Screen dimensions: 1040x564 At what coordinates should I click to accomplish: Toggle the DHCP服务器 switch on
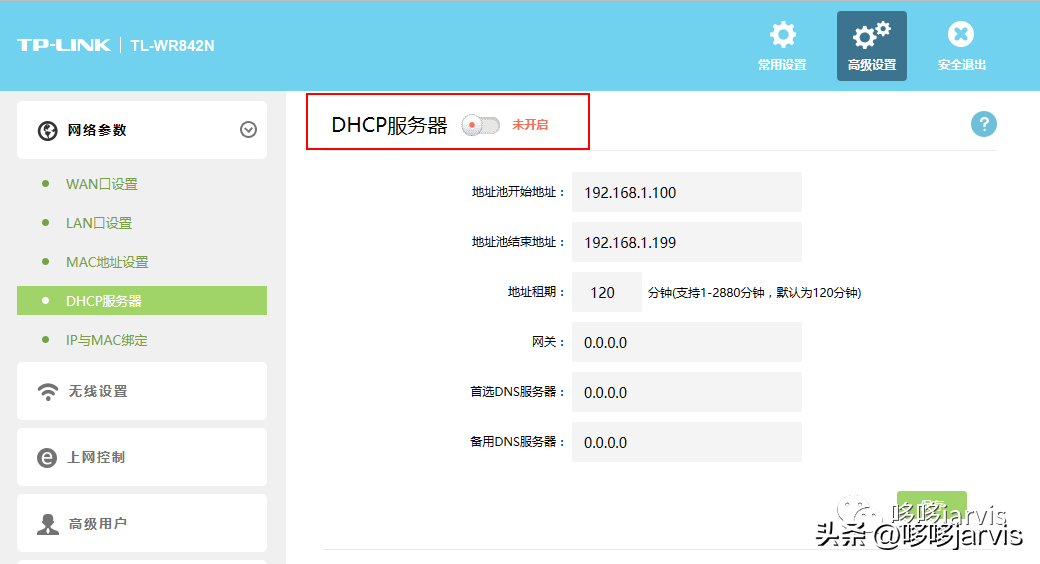[x=481, y=125]
